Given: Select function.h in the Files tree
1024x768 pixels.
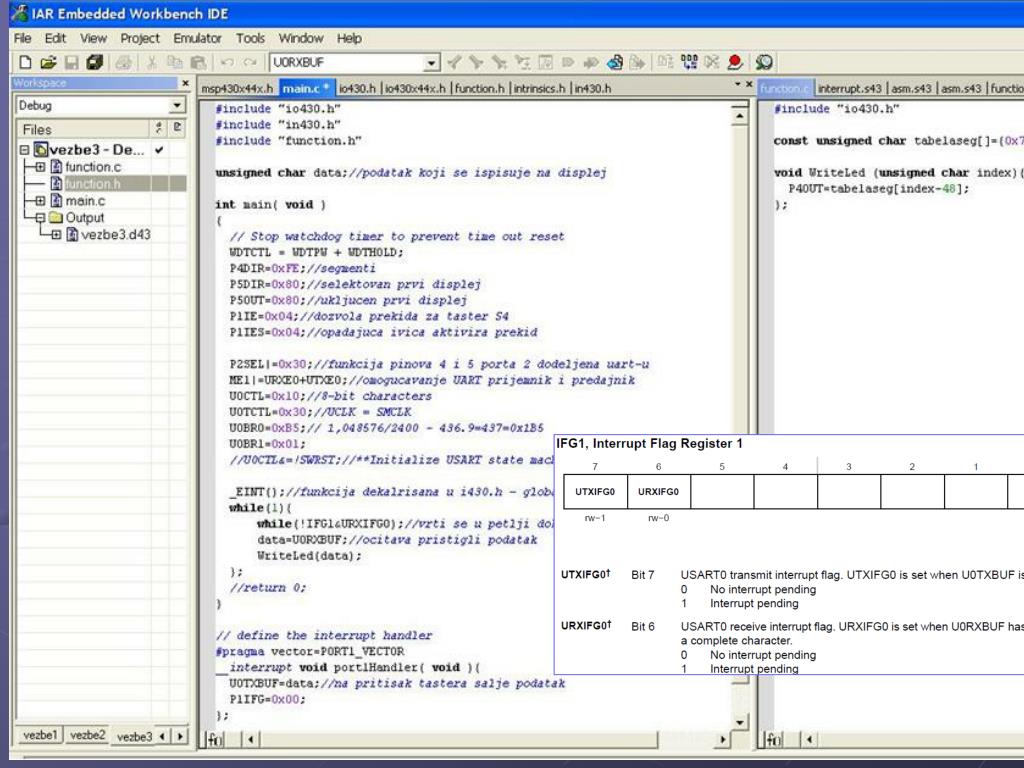Looking at the screenshot, I should (x=92, y=184).
